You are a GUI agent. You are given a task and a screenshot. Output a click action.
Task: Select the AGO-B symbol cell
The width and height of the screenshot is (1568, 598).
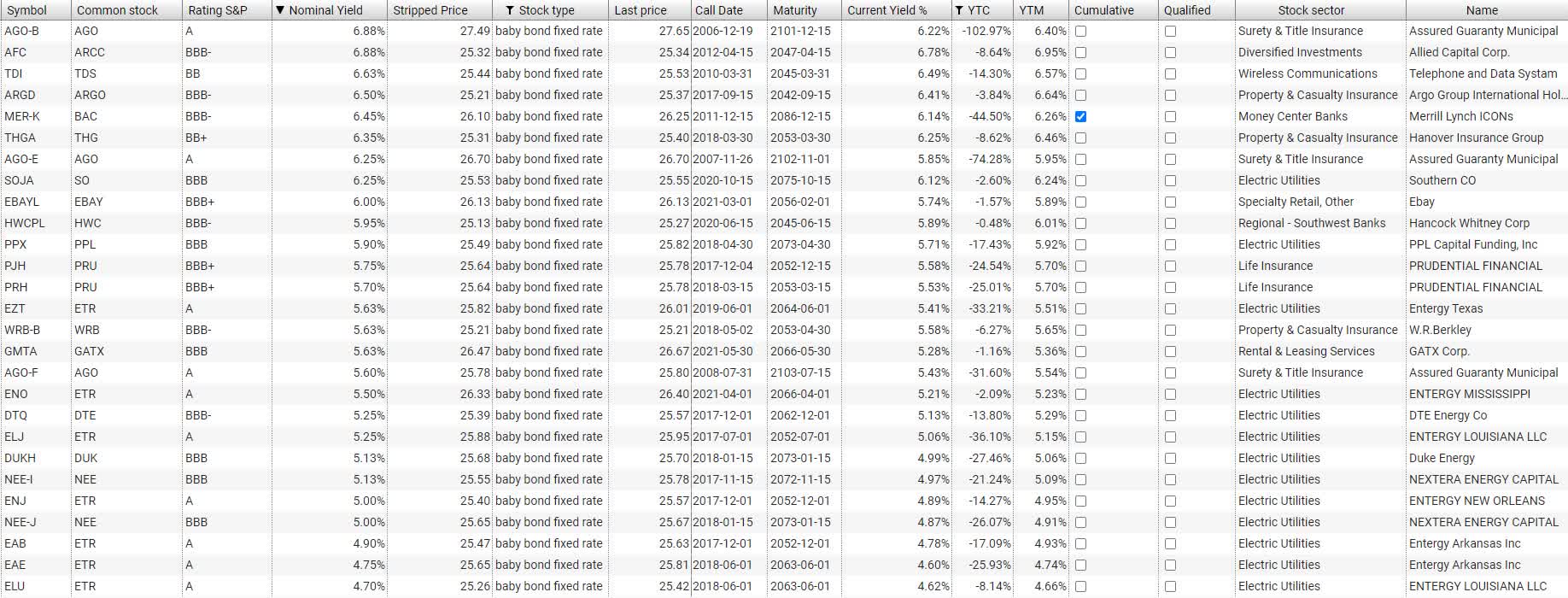point(35,31)
